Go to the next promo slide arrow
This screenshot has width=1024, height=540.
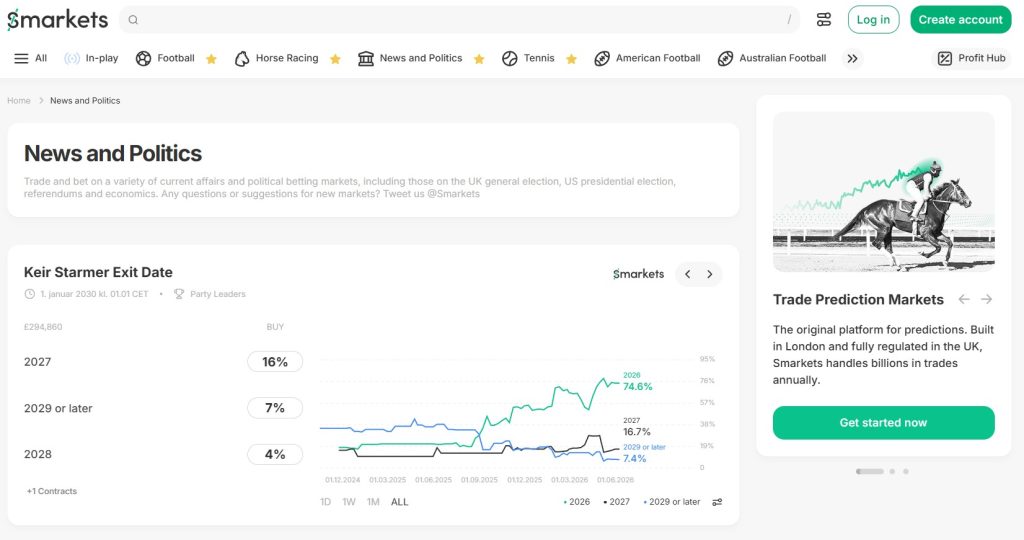[x=986, y=299]
